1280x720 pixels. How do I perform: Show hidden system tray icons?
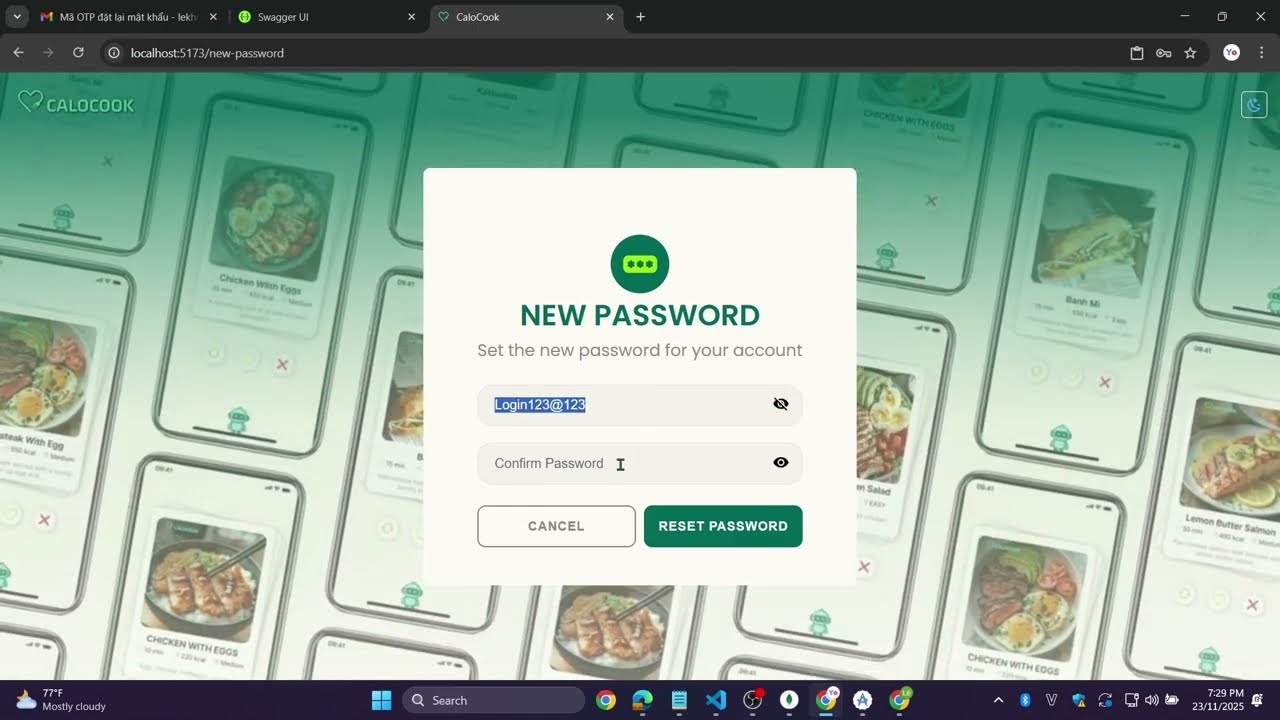pos(998,700)
